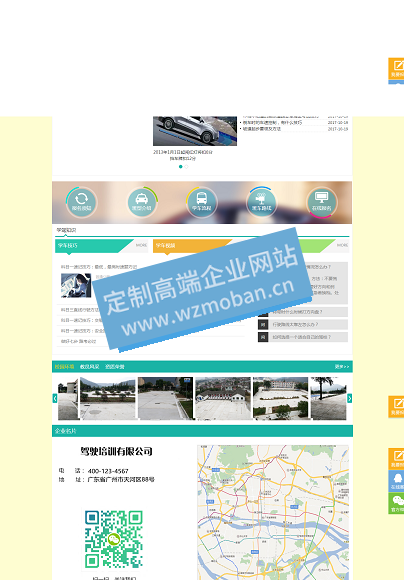Viewport: 404px width, 580px height.
Task: Click the WeChat QR code image
Action: (114, 539)
